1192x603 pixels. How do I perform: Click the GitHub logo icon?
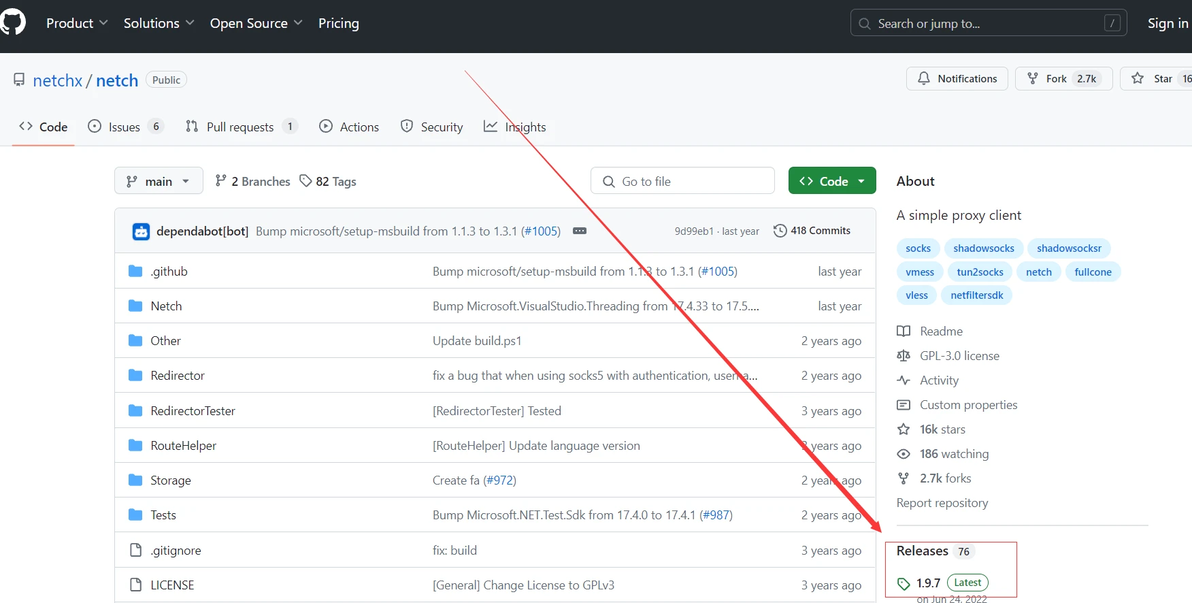point(13,23)
